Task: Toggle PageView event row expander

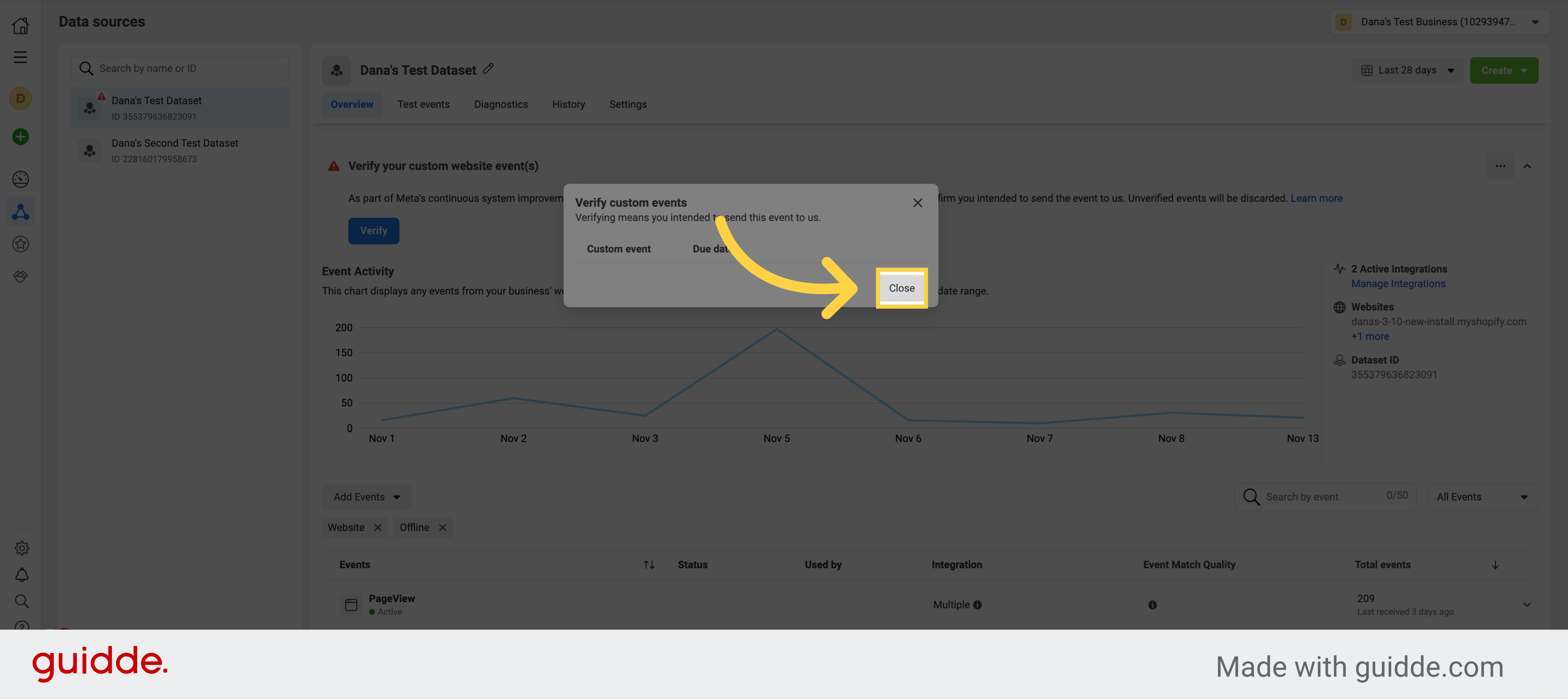Action: pos(1527,604)
